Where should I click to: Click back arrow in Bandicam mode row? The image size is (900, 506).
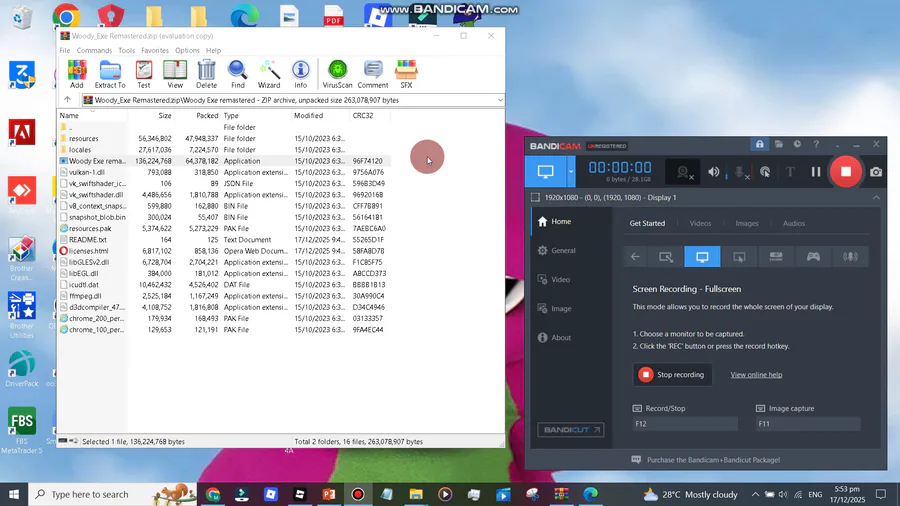pyautogui.click(x=635, y=256)
